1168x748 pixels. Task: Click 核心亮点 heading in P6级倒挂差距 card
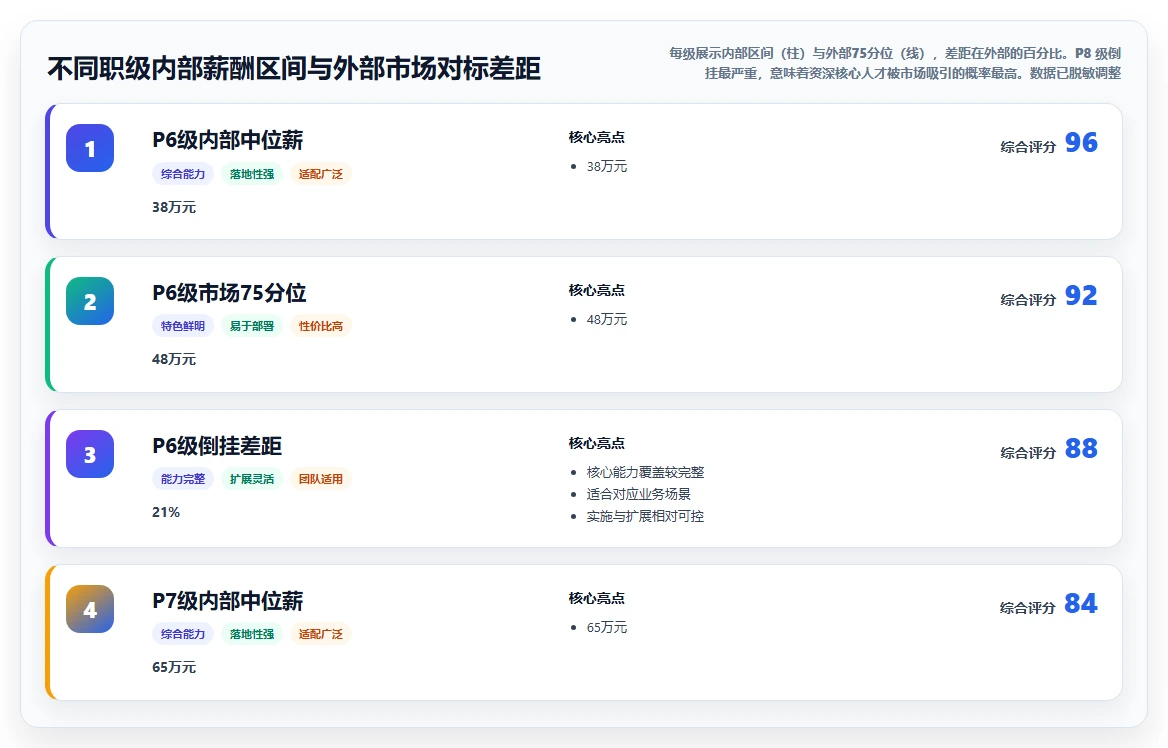(x=597, y=443)
